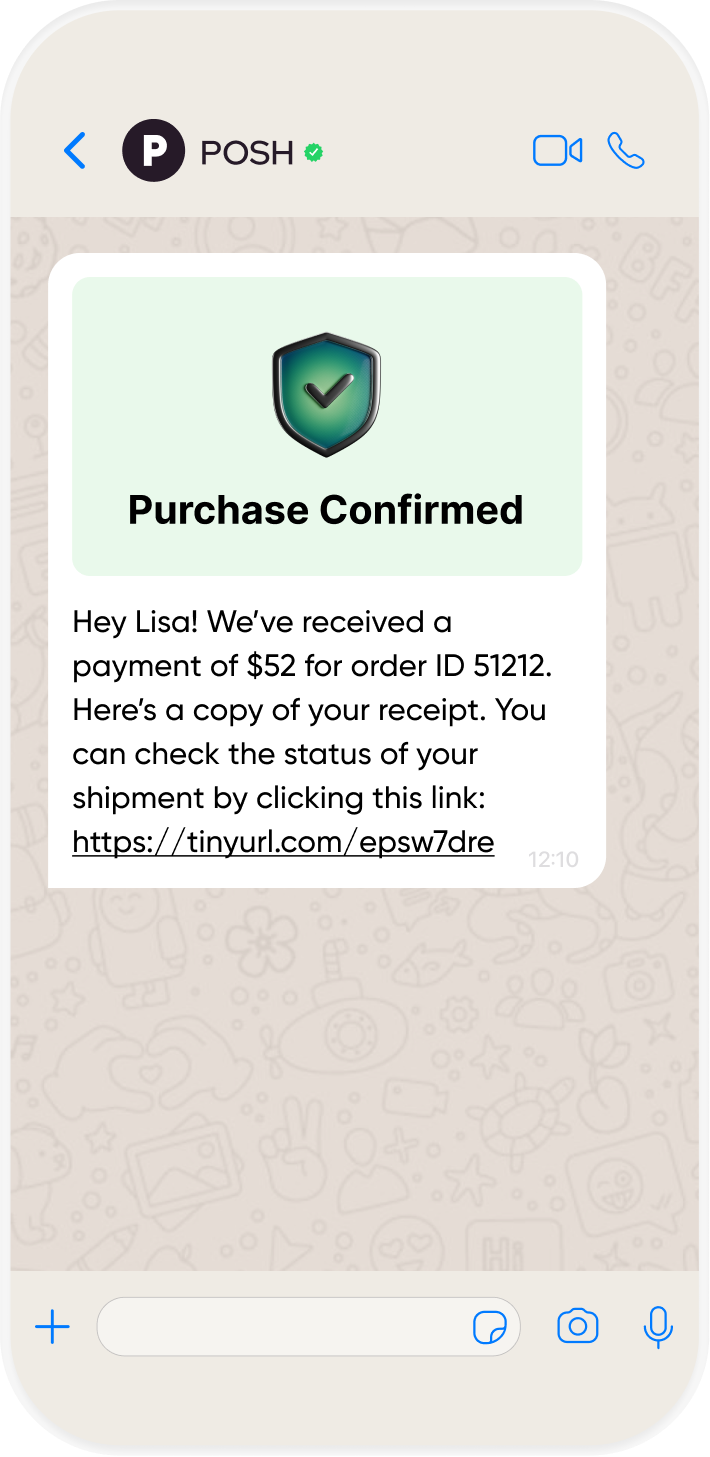710x1457 pixels.
Task: Tap the microphone to record voice
Action: [x=657, y=1327]
